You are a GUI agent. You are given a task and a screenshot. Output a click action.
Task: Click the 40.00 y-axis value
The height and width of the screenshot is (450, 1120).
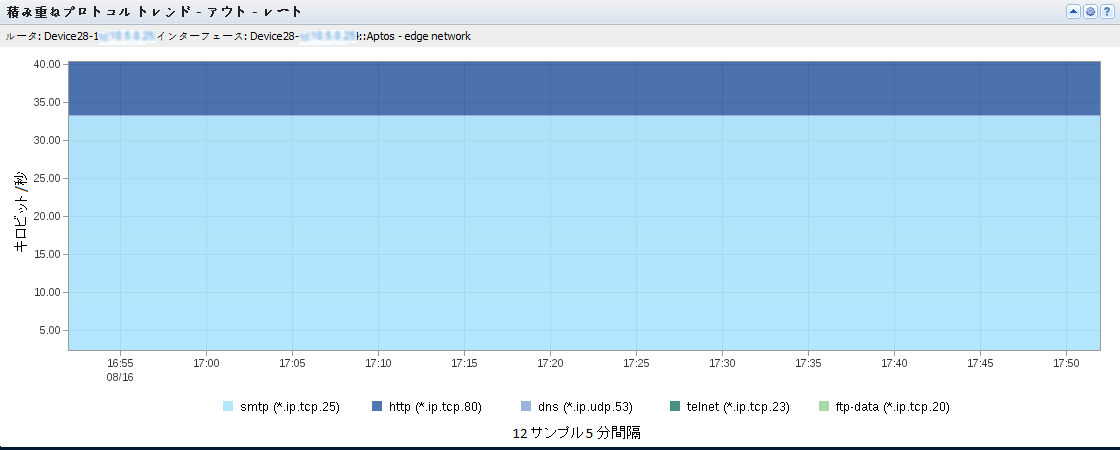pos(49,64)
